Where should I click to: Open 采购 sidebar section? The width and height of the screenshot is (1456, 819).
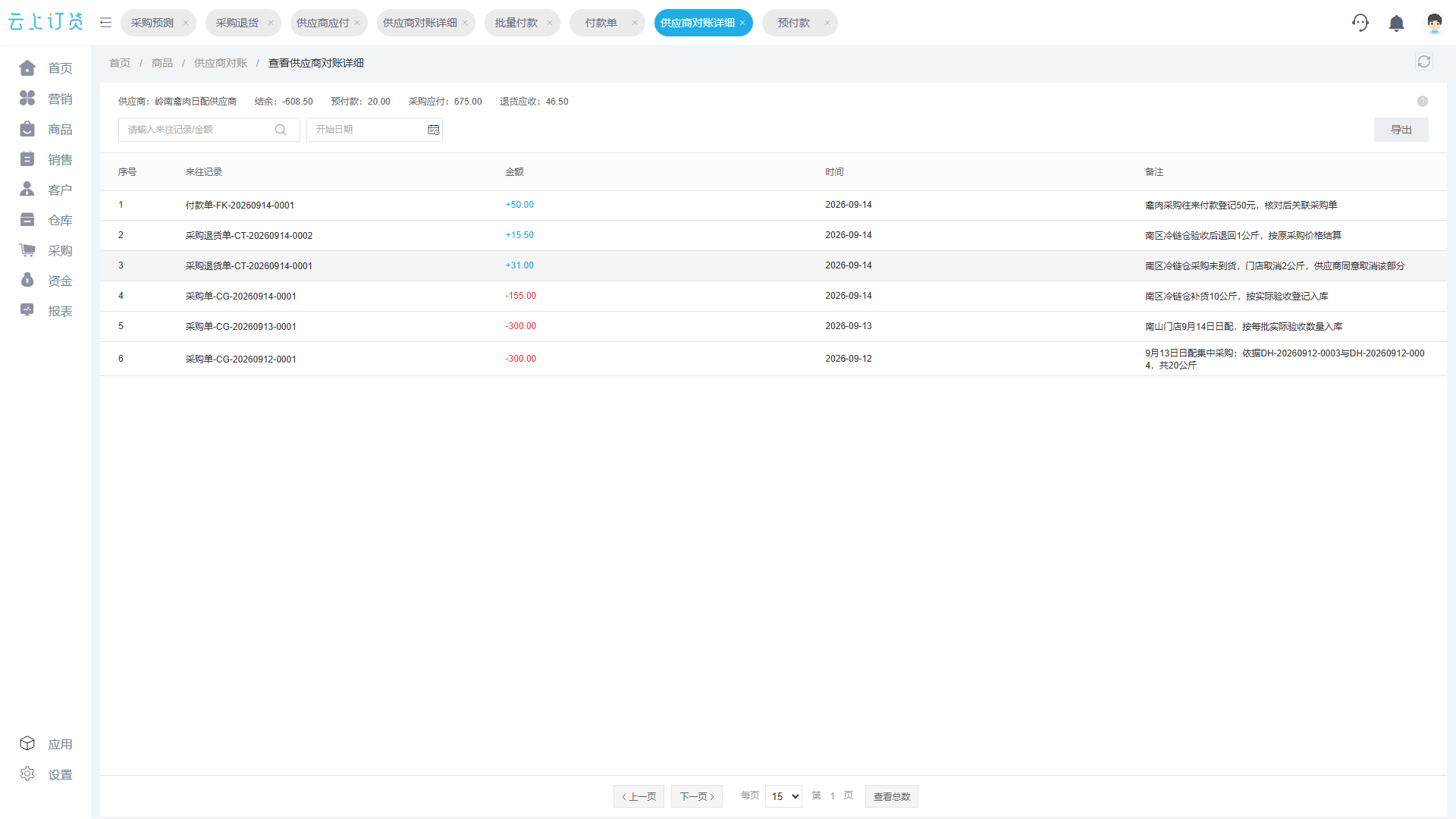pyautogui.click(x=45, y=250)
